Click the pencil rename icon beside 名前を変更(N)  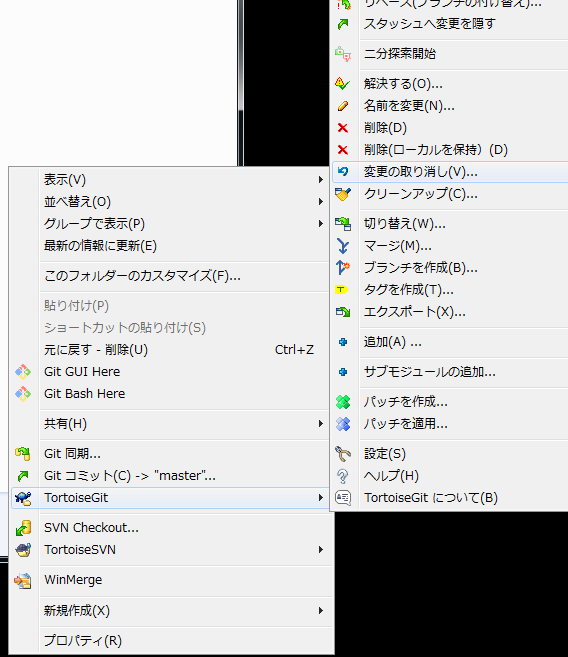[x=343, y=106]
